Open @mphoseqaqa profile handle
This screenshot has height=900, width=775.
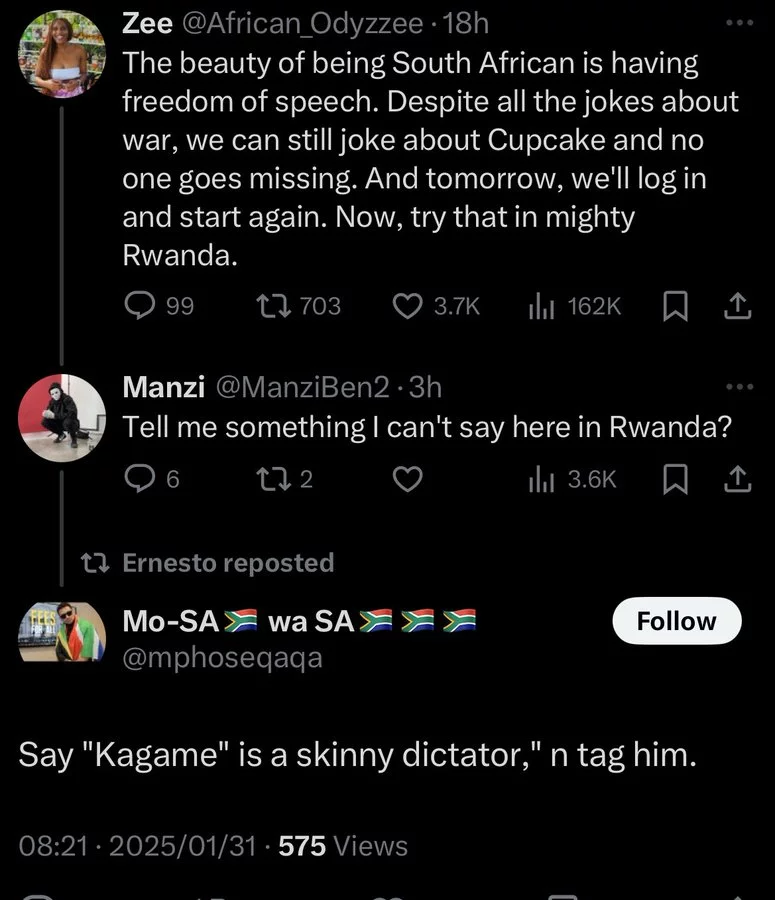click(x=222, y=658)
